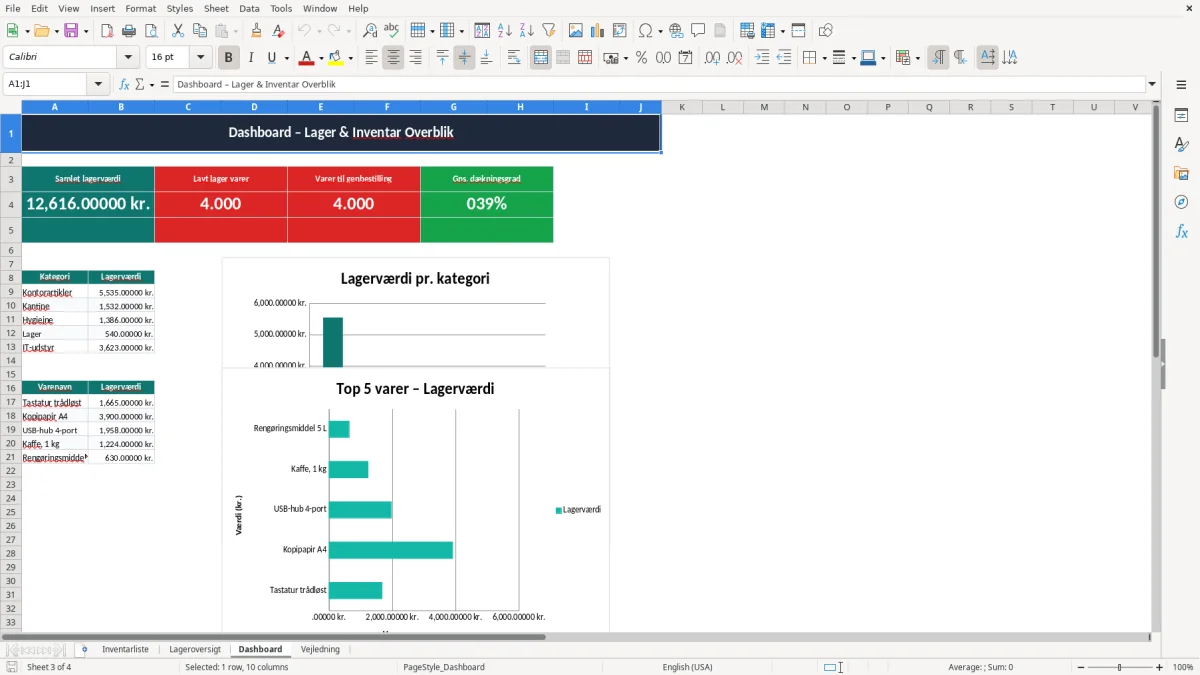This screenshot has height=675, width=1200.
Task: Define print area
Action: (x=747, y=31)
